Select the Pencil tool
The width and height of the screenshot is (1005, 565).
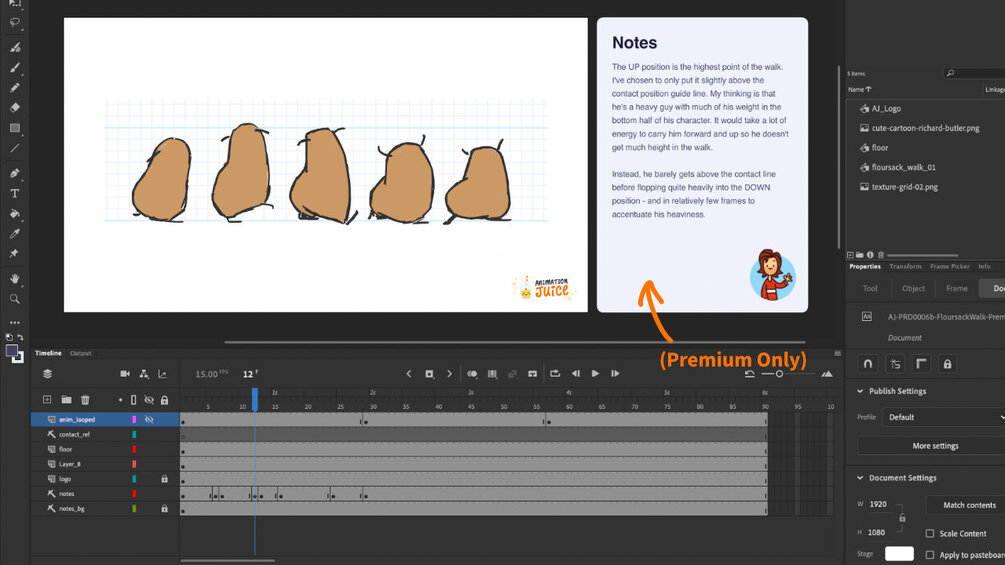click(15, 88)
